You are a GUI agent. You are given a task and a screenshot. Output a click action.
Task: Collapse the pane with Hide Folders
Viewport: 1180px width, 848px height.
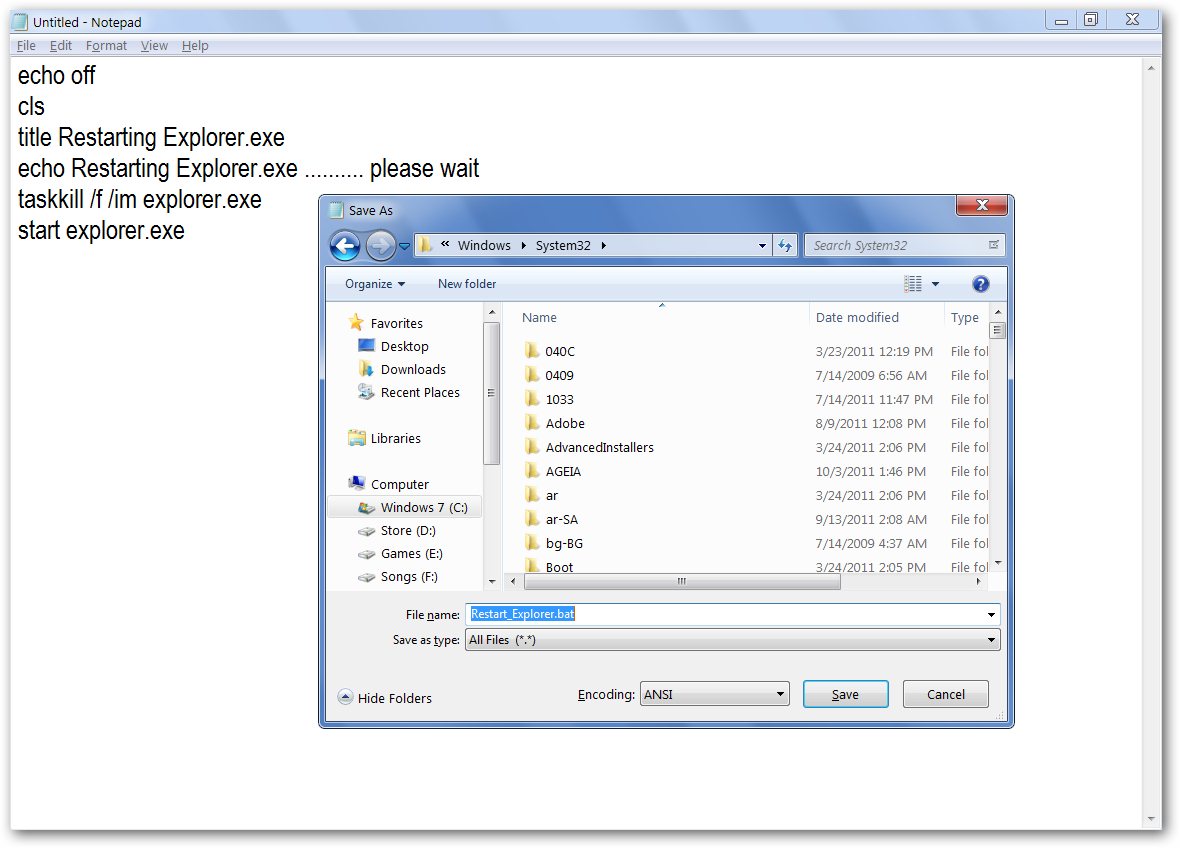point(385,698)
